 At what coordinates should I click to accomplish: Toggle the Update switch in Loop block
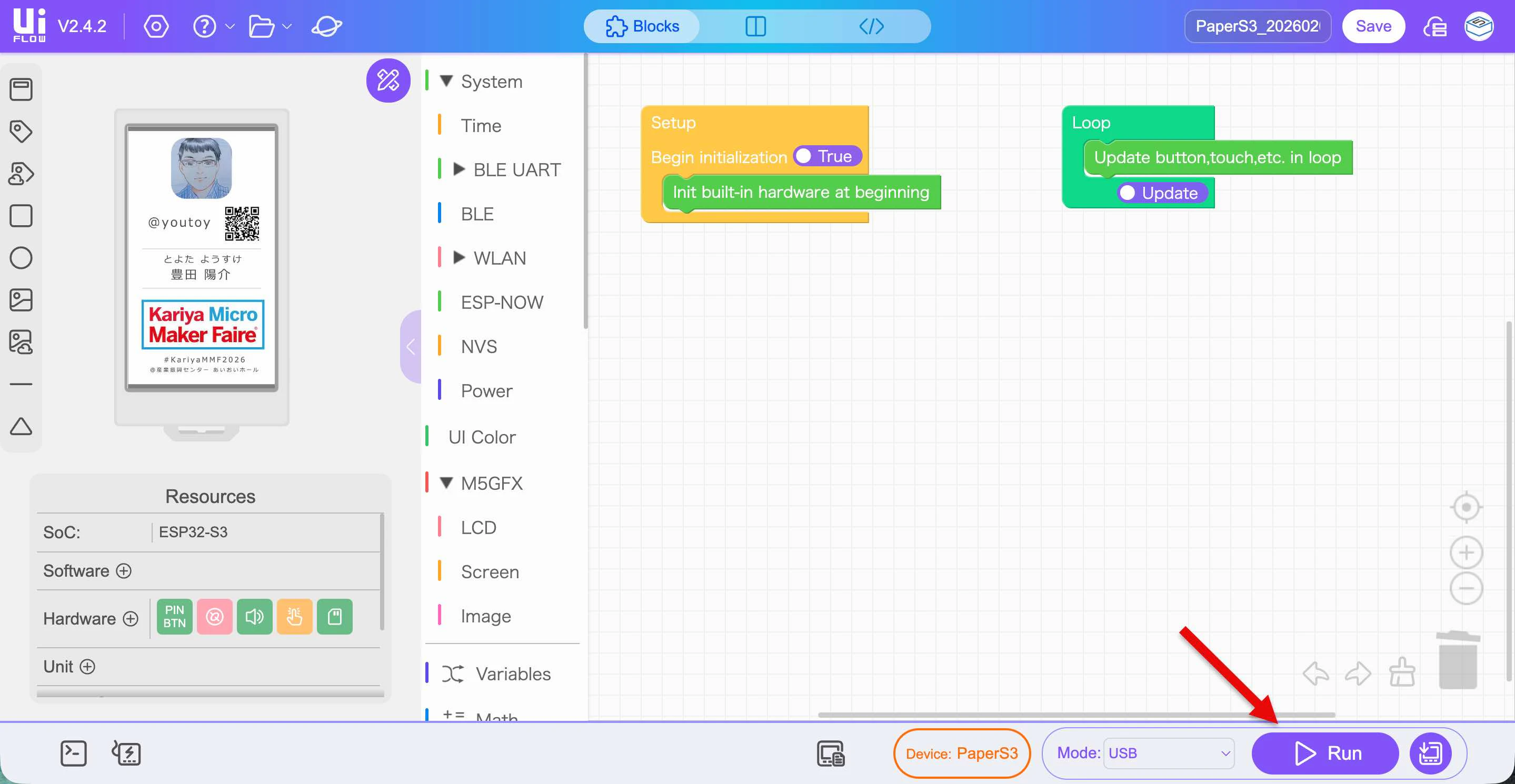coord(1162,193)
